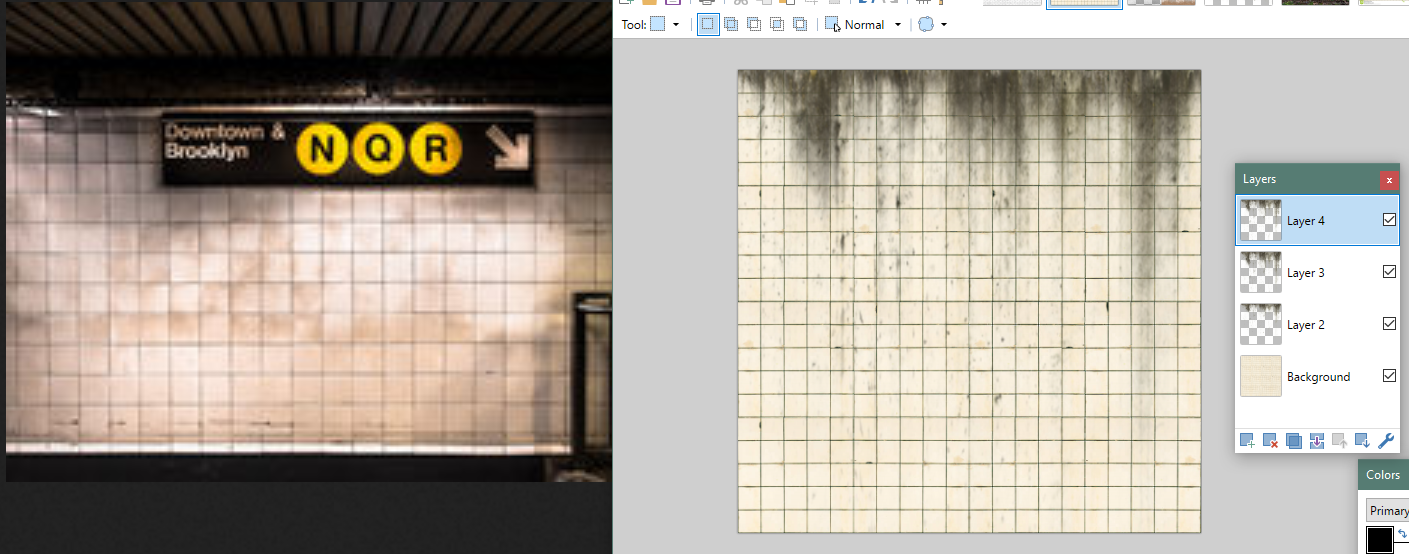This screenshot has width=1409, height=554.
Task: Select the Layer 4 row
Action: [1318, 220]
